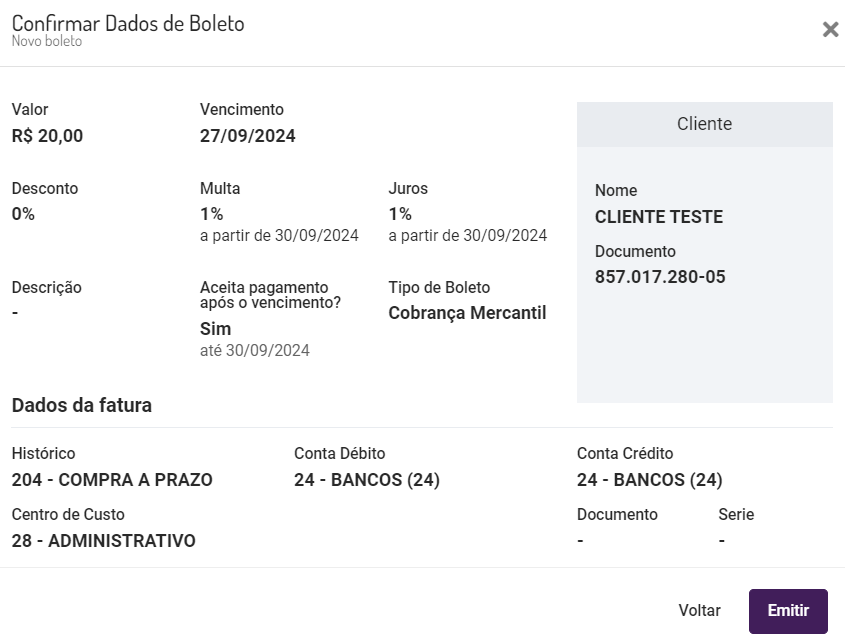
Task: Click the Juros 1% value
Action: 400,214
